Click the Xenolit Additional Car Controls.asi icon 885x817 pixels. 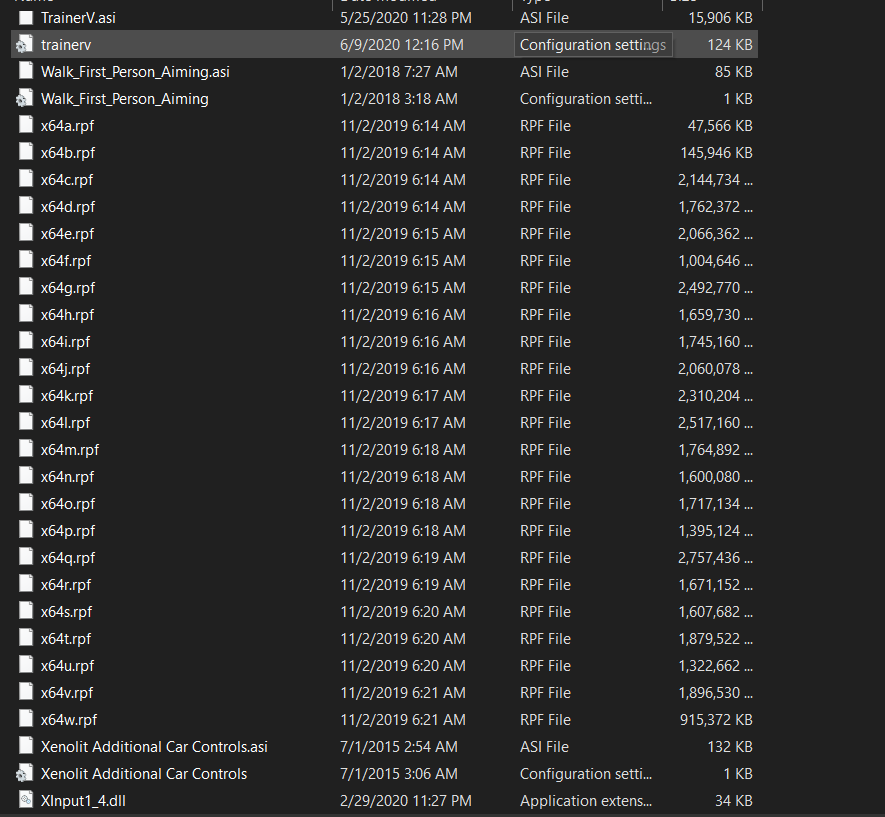[26, 746]
